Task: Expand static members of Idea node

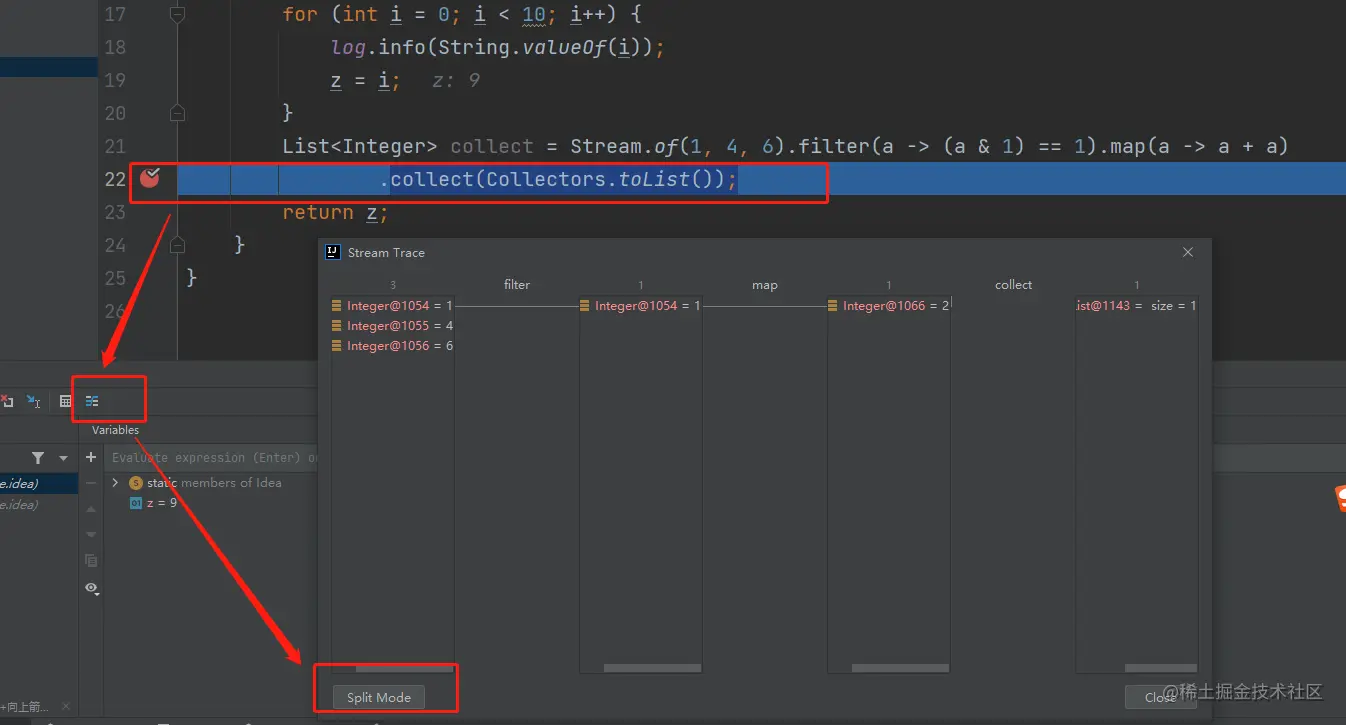Action: (x=115, y=483)
